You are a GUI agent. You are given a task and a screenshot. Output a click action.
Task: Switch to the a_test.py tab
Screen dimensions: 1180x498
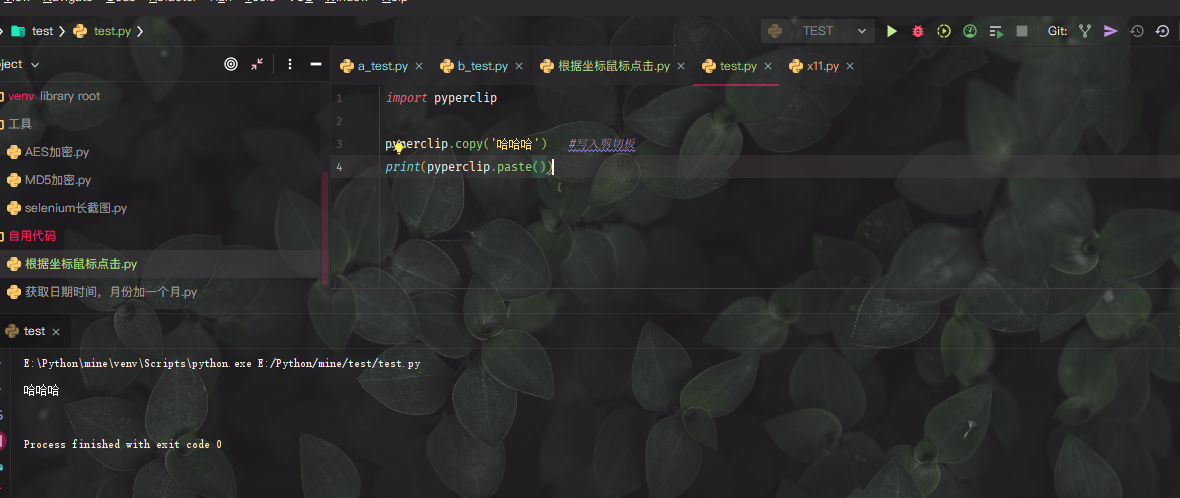(x=382, y=66)
